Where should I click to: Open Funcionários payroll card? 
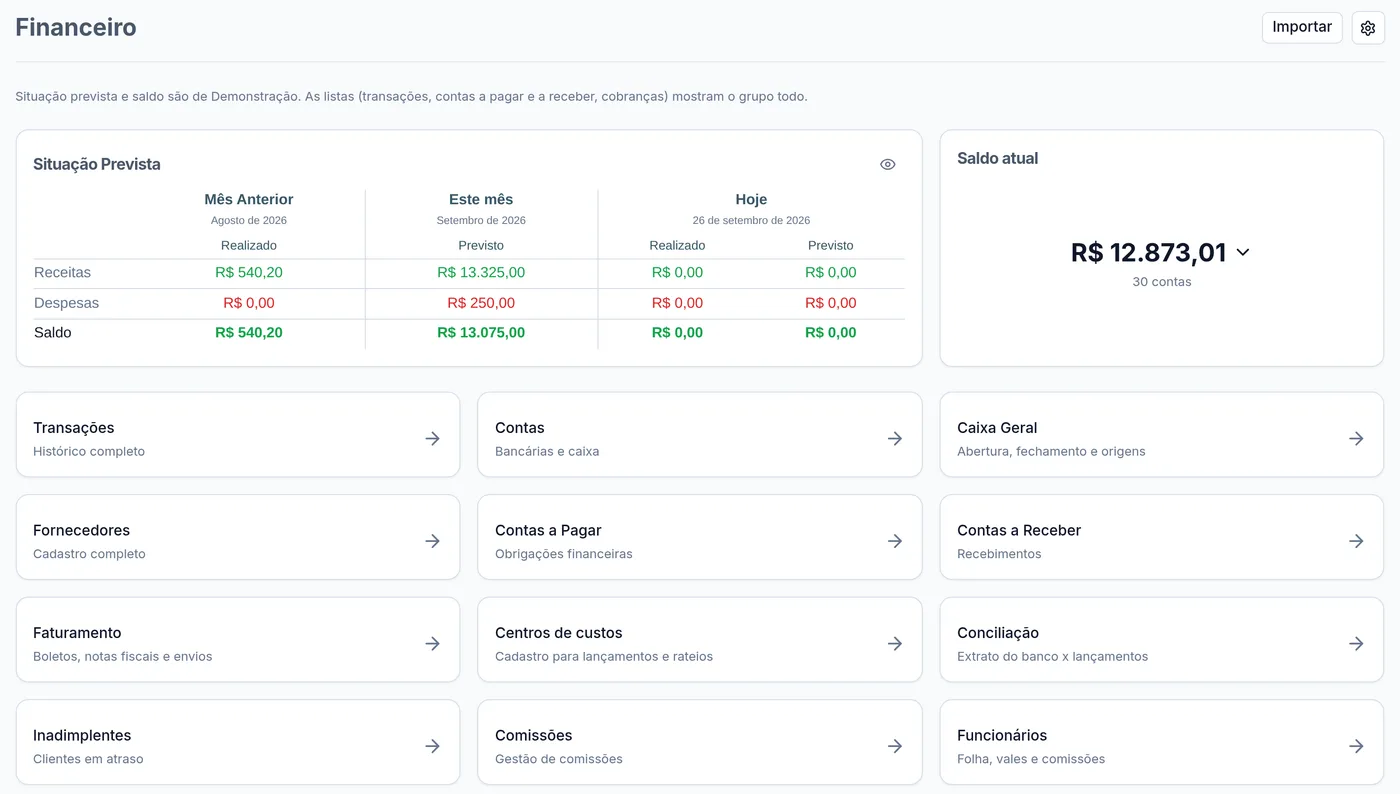tap(1162, 742)
